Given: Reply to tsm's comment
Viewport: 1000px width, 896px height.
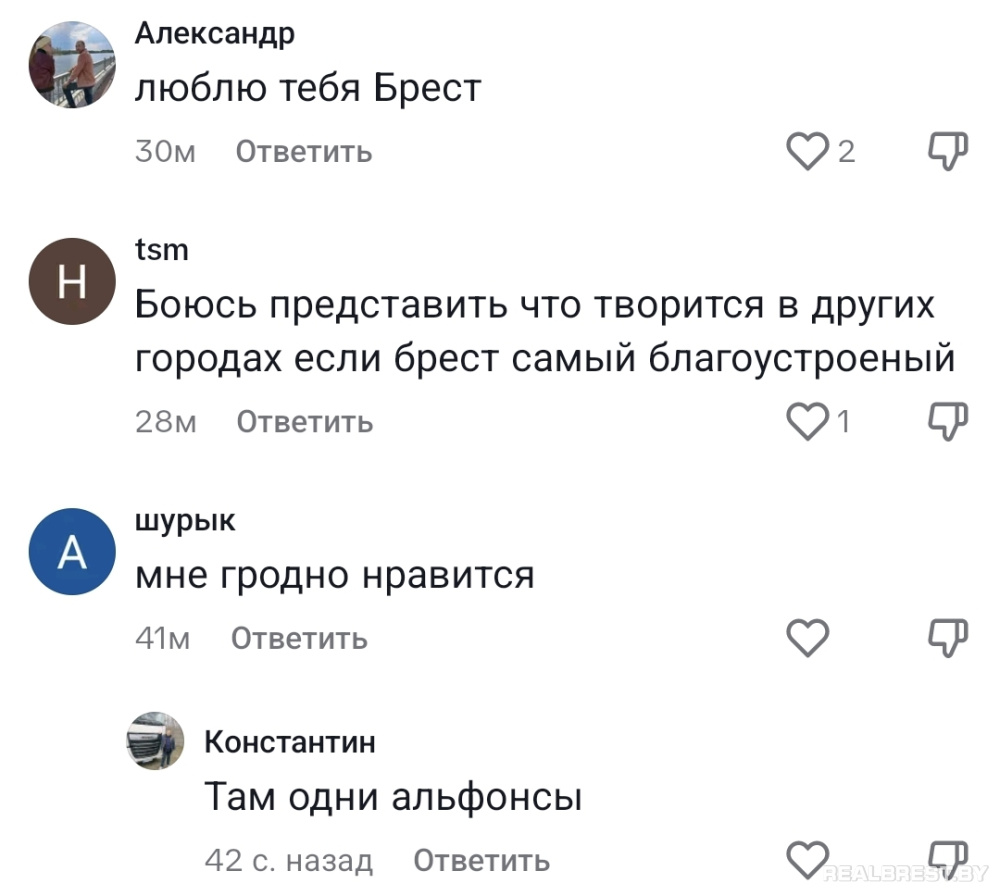Looking at the screenshot, I should pyautogui.click(x=304, y=422).
